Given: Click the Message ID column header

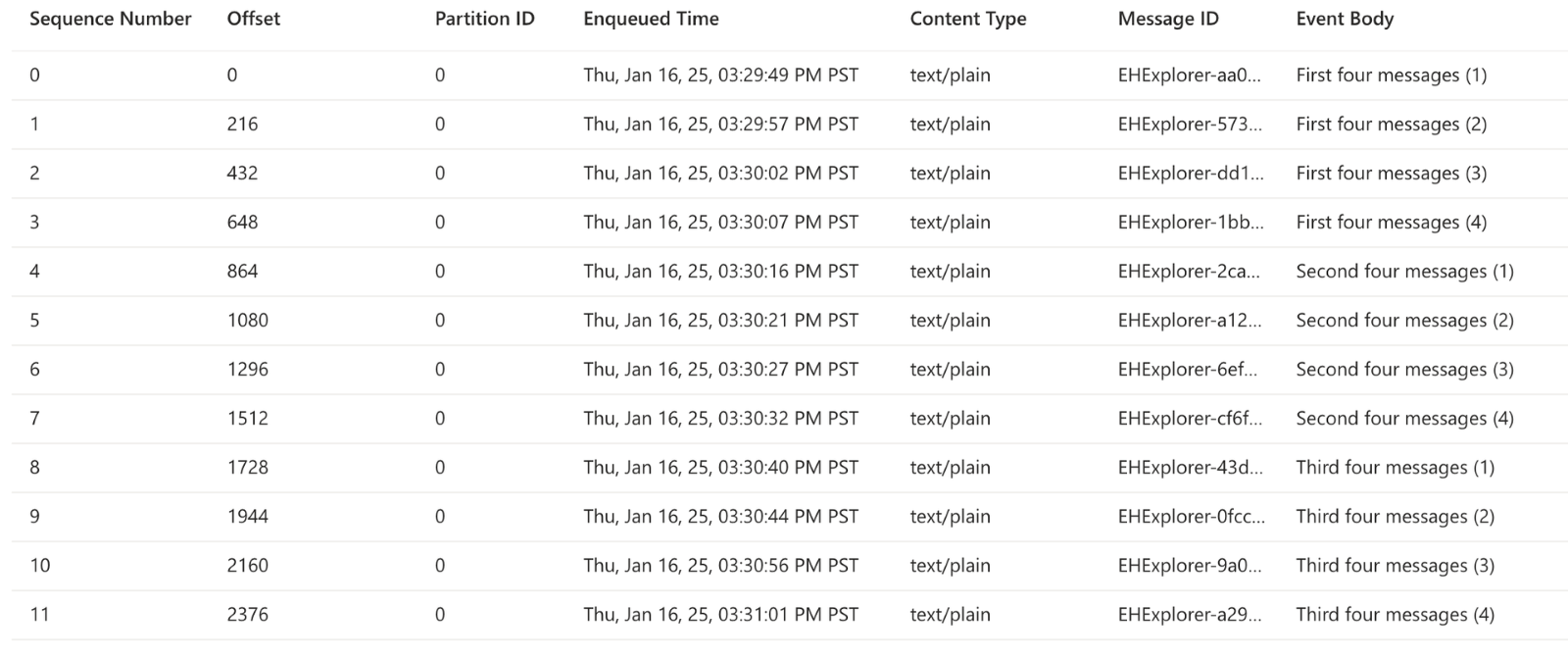Looking at the screenshot, I should coord(1168,19).
